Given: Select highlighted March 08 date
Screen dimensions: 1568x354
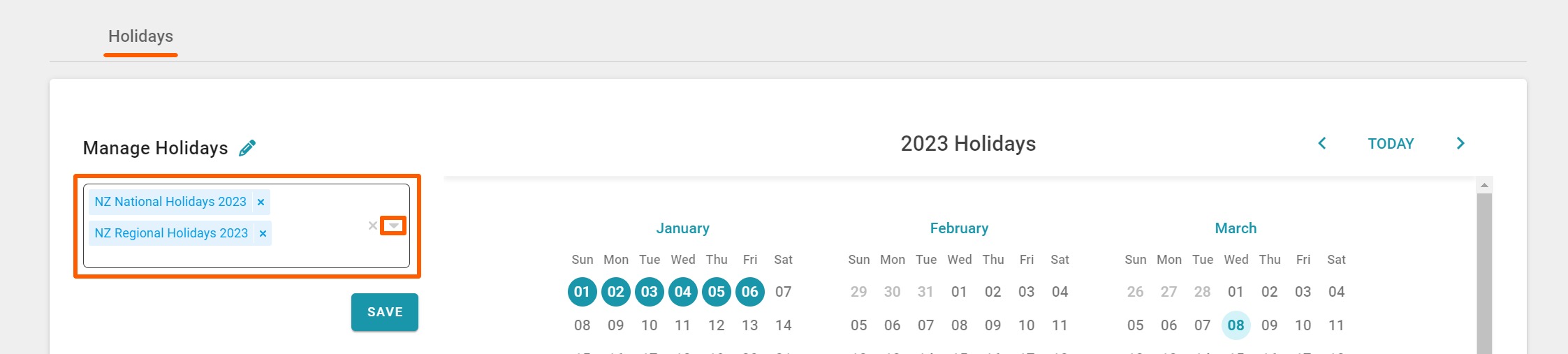Looking at the screenshot, I should click(x=1236, y=325).
